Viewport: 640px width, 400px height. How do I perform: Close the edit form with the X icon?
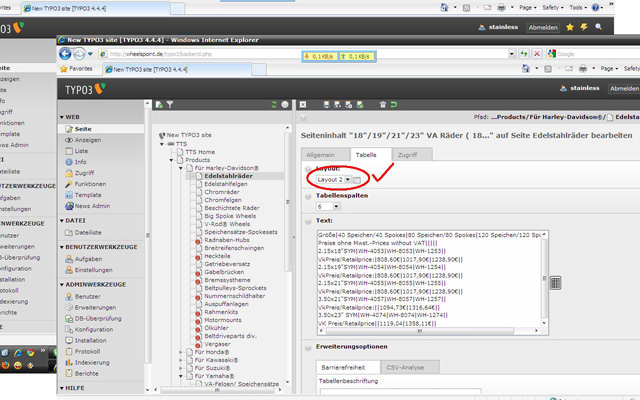pos(303,105)
